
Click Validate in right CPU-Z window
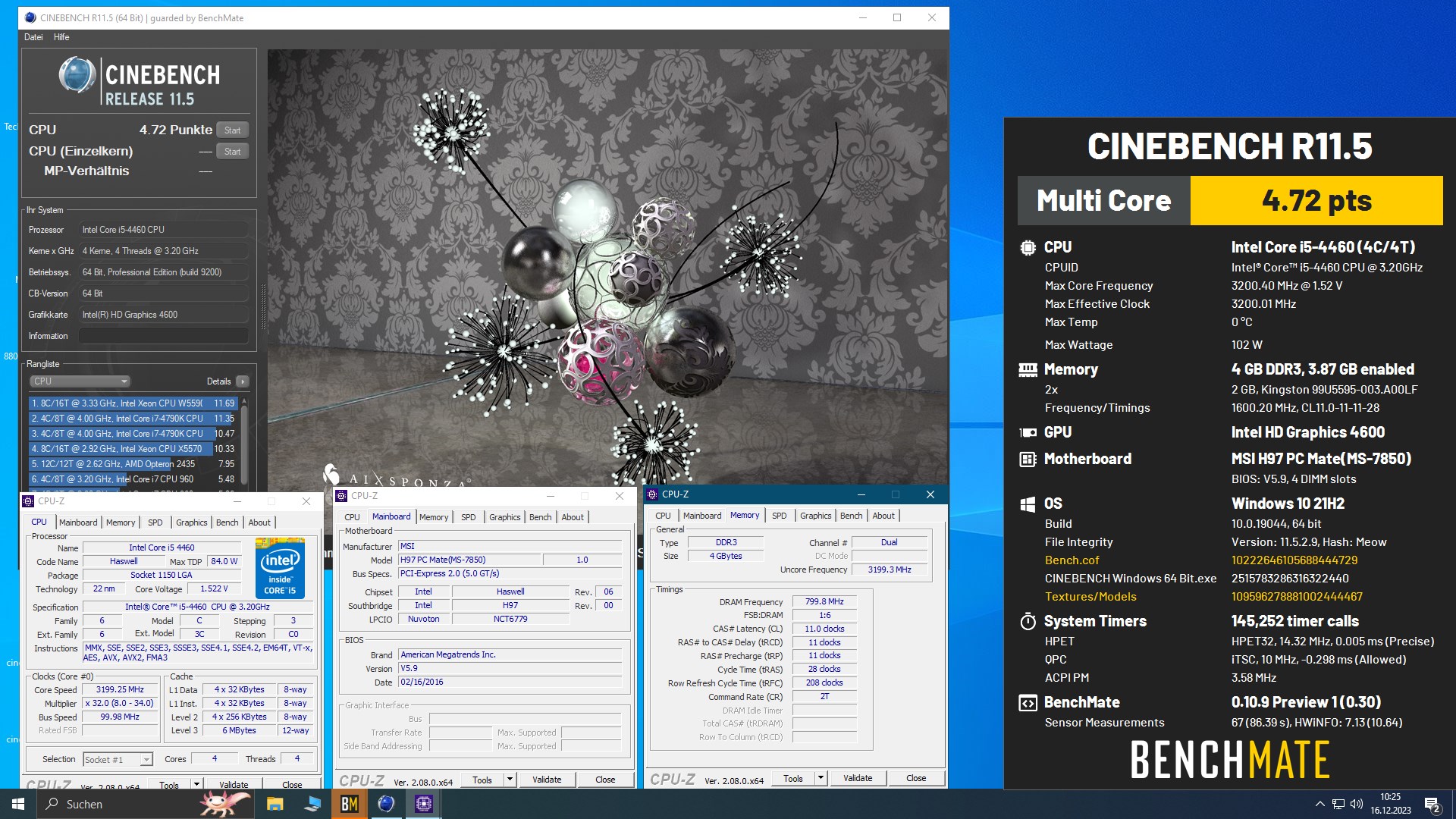pyautogui.click(x=858, y=778)
